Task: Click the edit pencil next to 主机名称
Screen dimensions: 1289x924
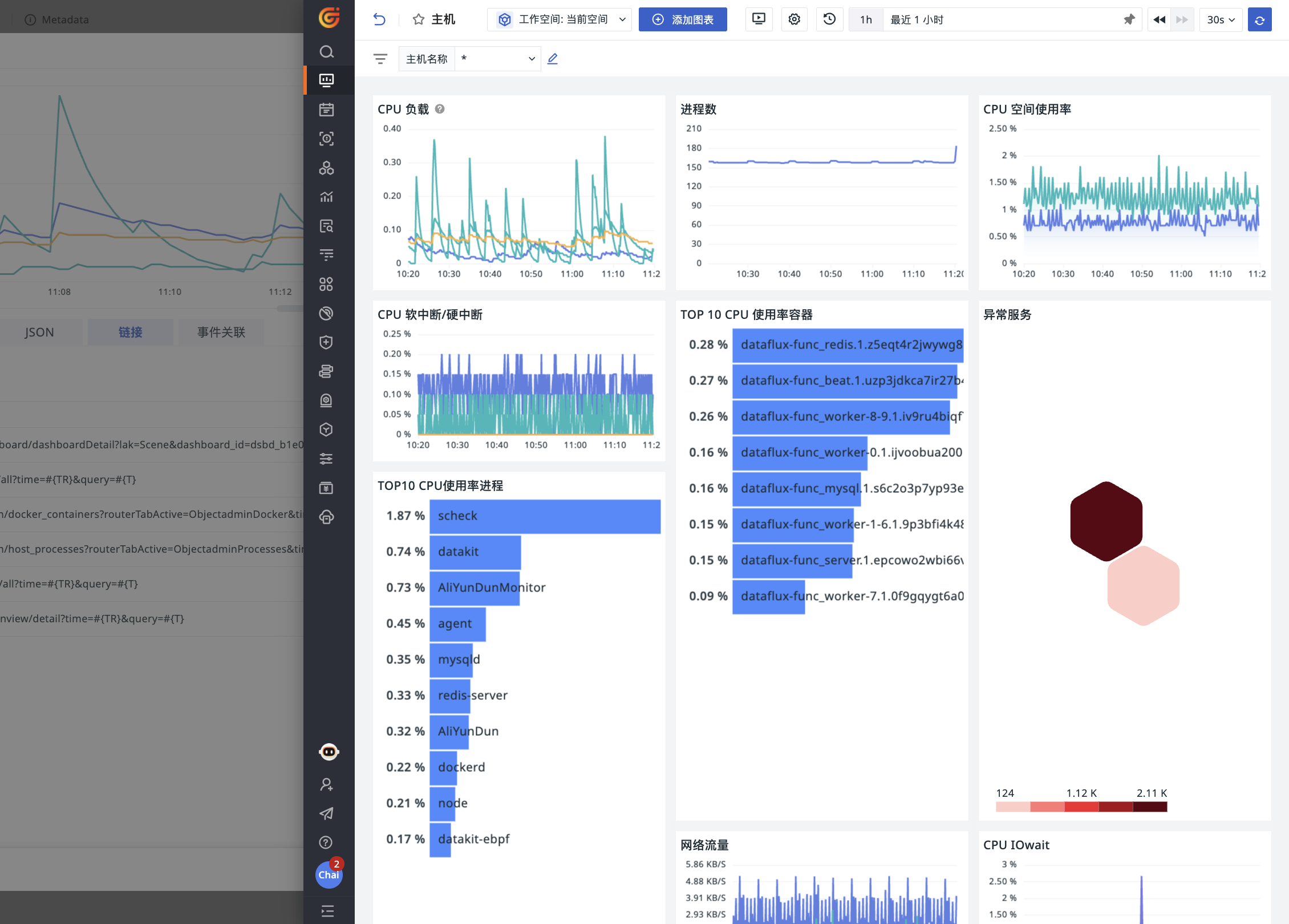Action: (x=553, y=59)
